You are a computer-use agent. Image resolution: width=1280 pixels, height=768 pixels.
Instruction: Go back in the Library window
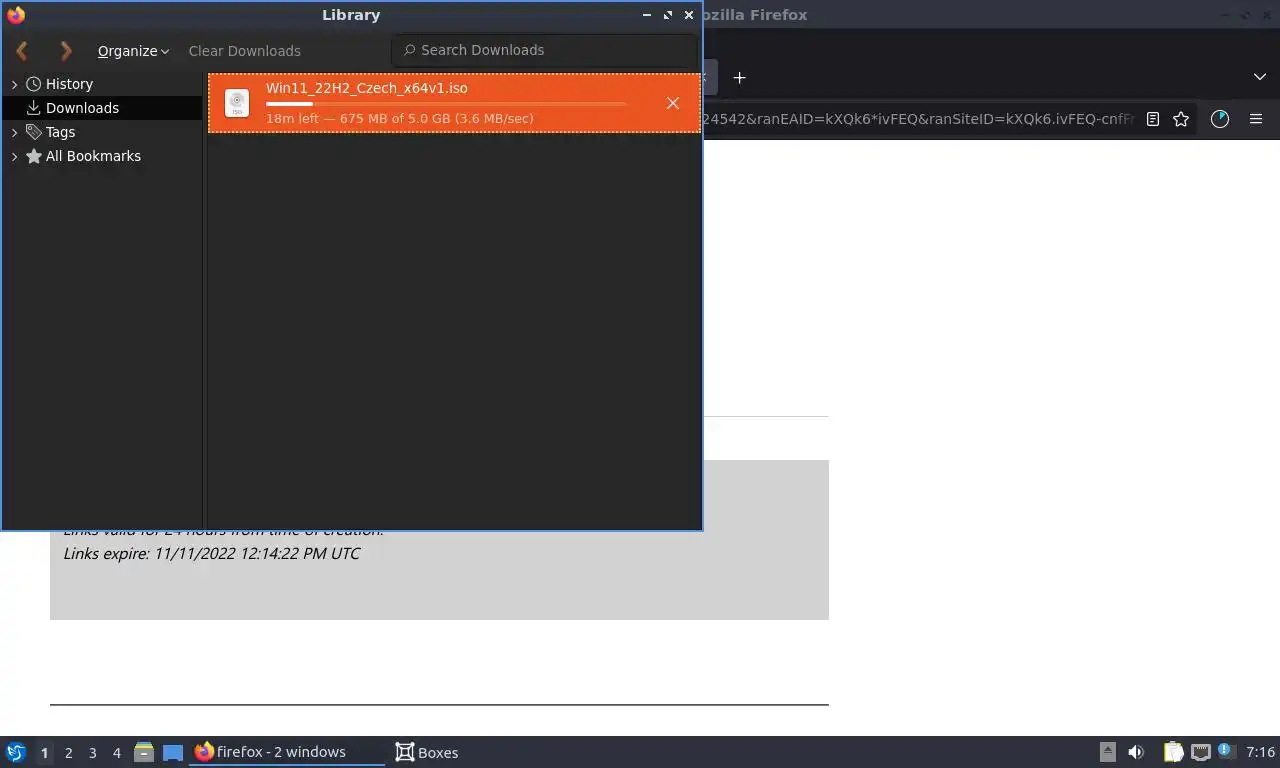click(x=22, y=50)
